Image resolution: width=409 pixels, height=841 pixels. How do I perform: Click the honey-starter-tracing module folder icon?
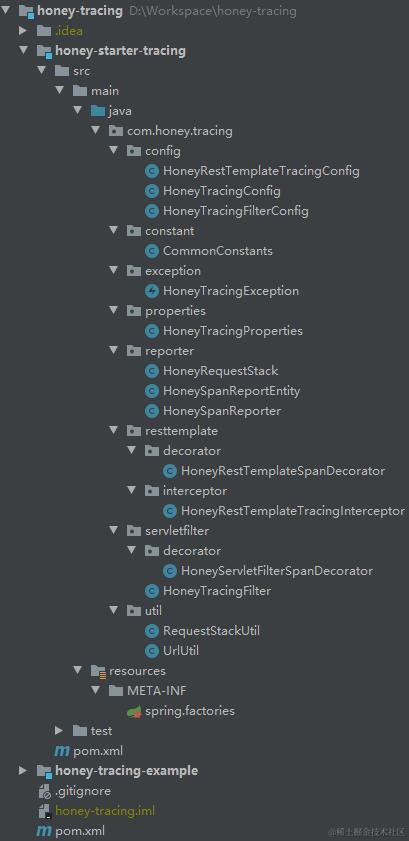pyautogui.click(x=44, y=51)
